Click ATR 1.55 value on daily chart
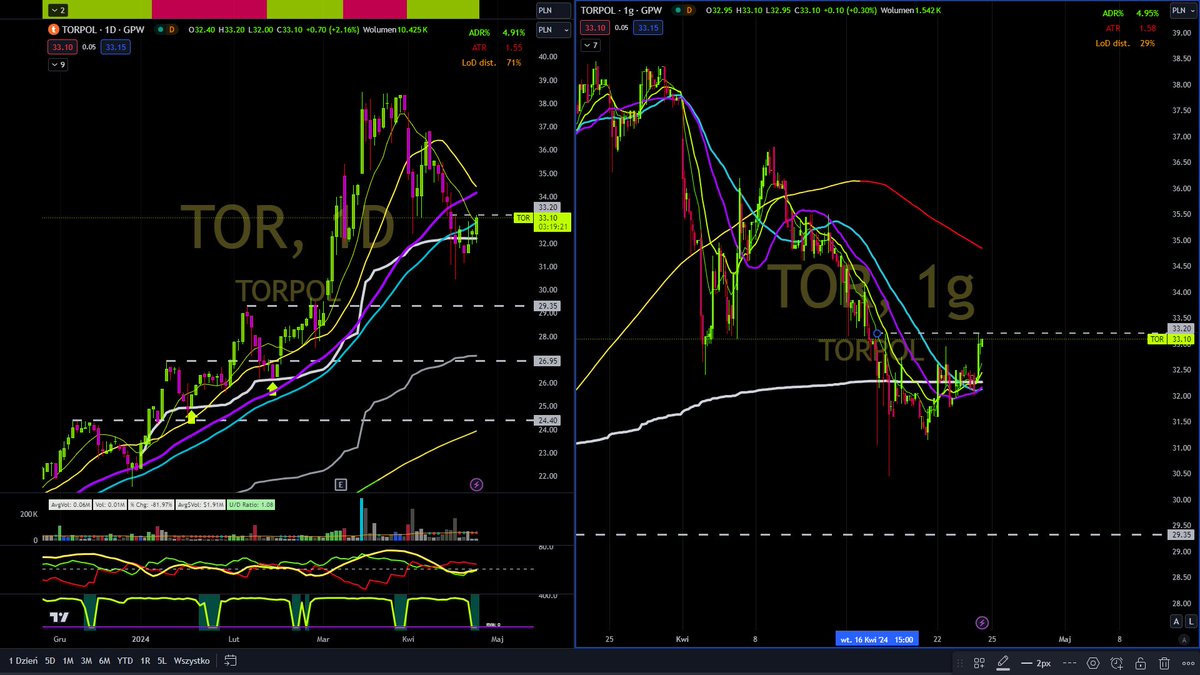This screenshot has height=675, width=1200. [x=514, y=47]
